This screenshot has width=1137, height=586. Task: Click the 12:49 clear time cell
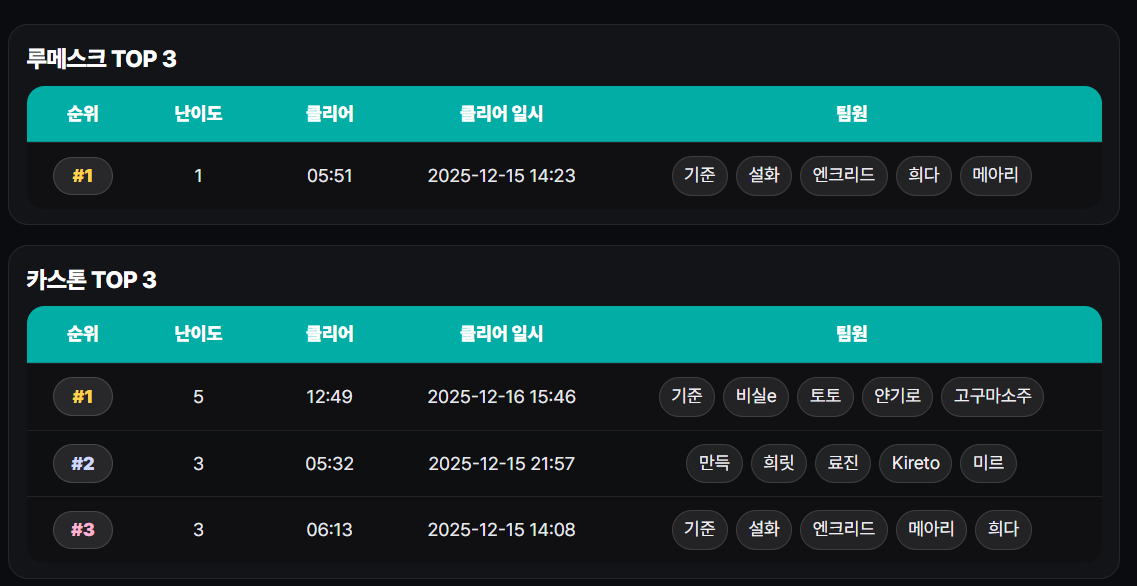click(329, 397)
